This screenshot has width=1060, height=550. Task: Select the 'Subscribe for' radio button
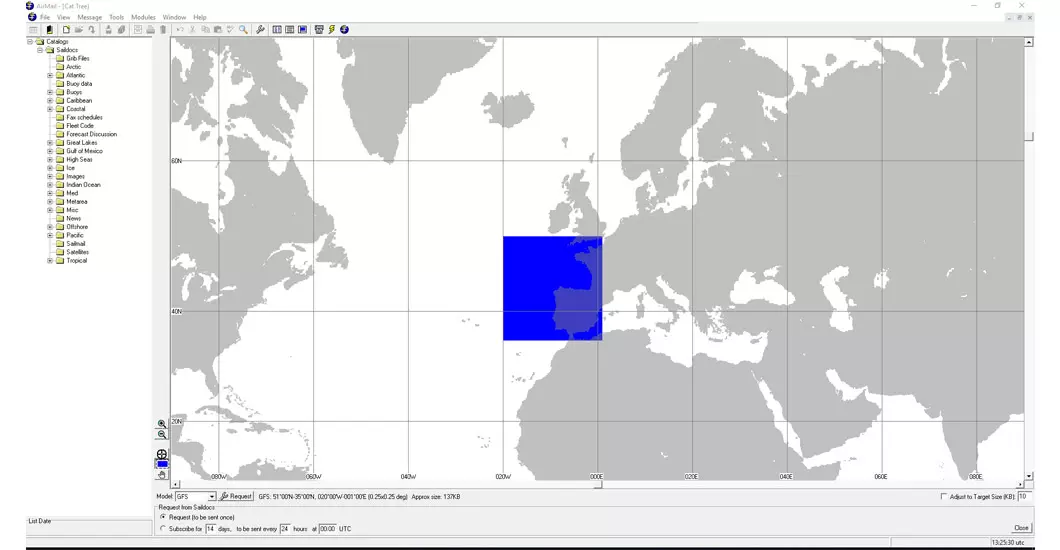[163, 528]
